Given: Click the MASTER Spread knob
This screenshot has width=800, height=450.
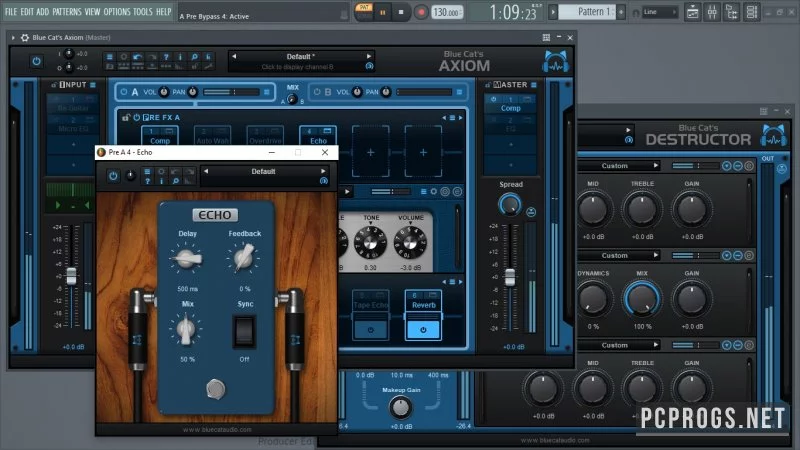Looking at the screenshot, I should tap(510, 204).
